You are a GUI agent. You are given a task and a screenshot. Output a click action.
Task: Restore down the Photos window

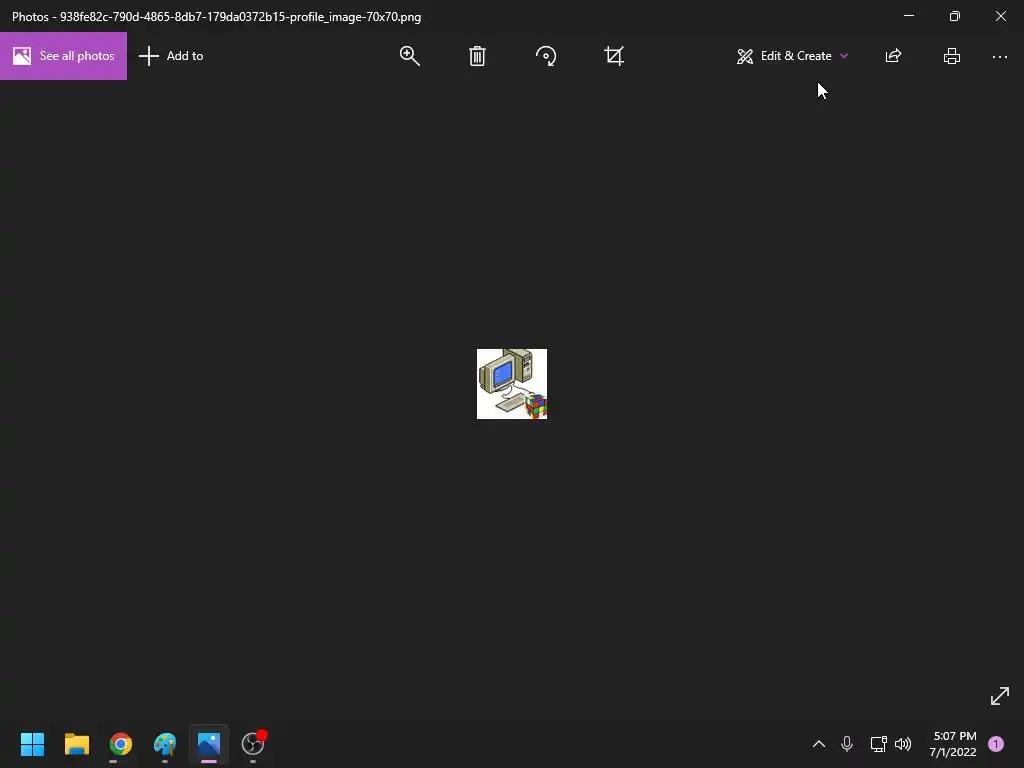[x=955, y=16]
